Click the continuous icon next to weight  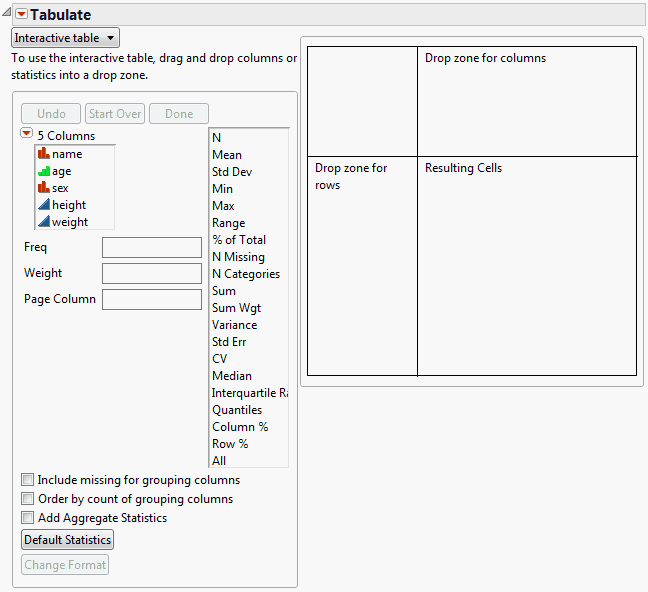tap(43, 222)
